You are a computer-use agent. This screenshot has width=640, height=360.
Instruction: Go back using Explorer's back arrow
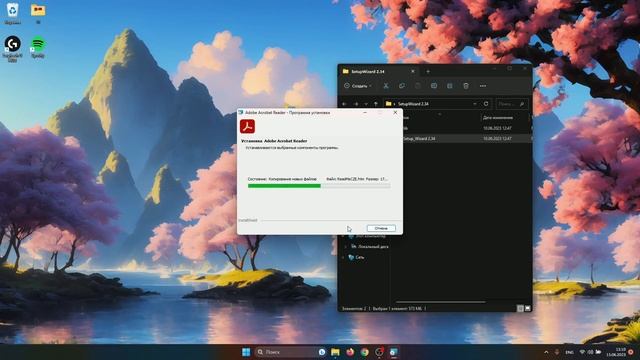click(x=345, y=104)
